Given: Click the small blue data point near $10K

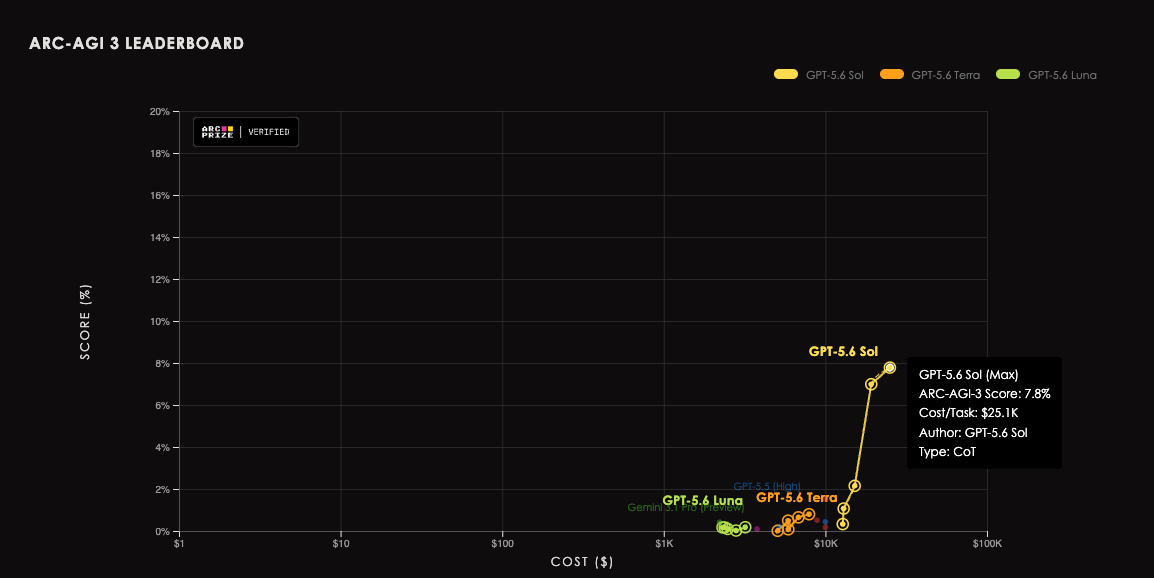Looking at the screenshot, I should pos(825,521).
